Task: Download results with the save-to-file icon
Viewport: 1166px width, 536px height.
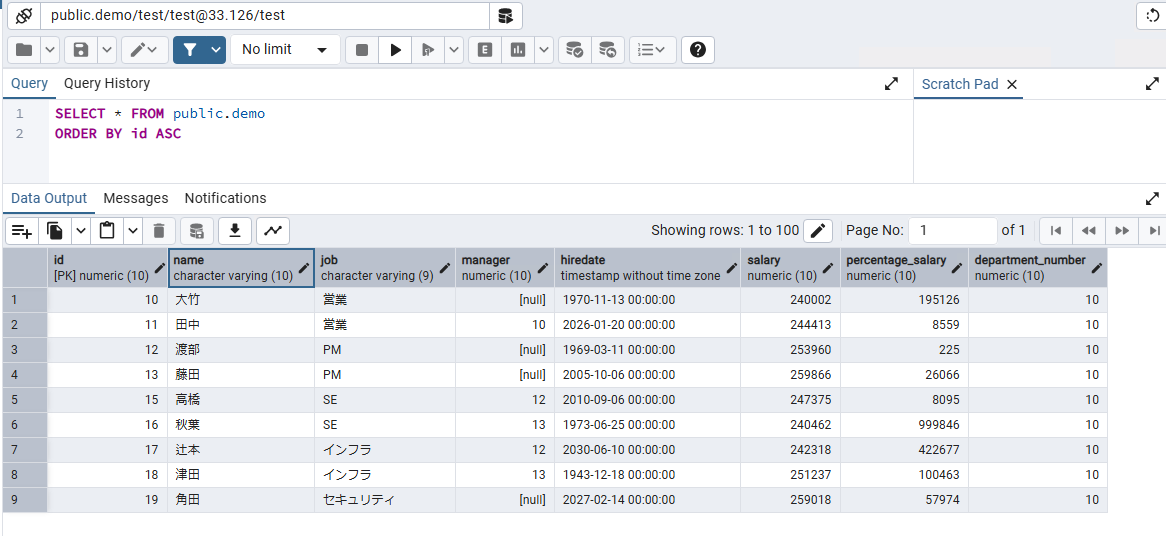Action: [235, 231]
